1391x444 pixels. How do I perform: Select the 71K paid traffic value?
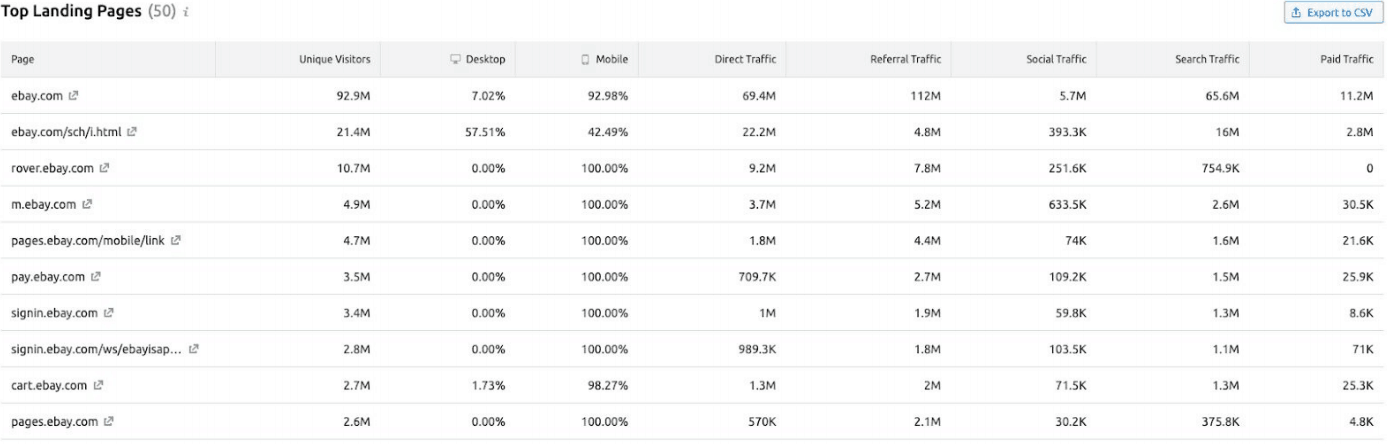(x=1363, y=349)
